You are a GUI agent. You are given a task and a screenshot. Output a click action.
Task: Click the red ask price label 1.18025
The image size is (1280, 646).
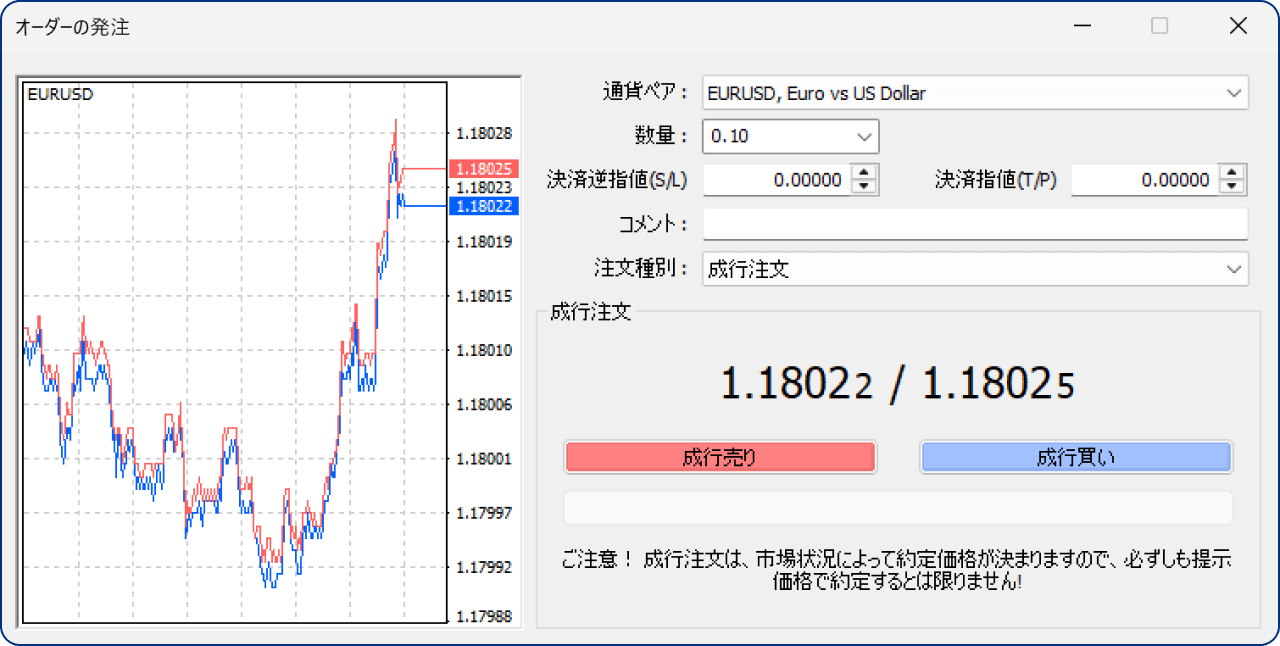click(484, 168)
